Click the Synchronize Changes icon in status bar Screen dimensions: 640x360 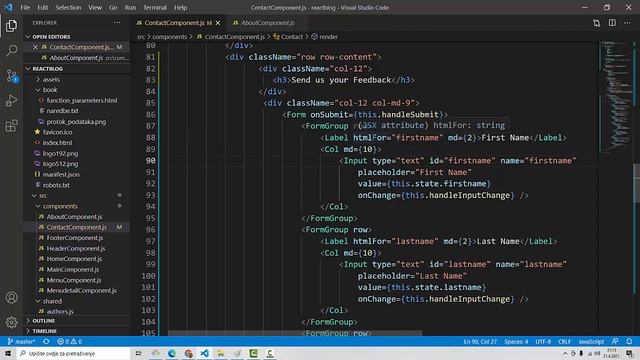point(46,342)
